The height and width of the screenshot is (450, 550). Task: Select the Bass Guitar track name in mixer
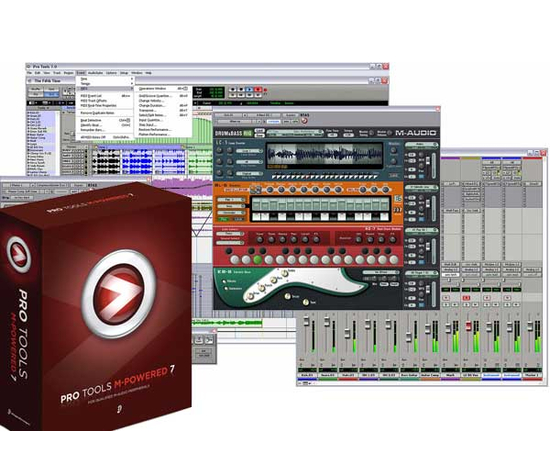pos(409,375)
